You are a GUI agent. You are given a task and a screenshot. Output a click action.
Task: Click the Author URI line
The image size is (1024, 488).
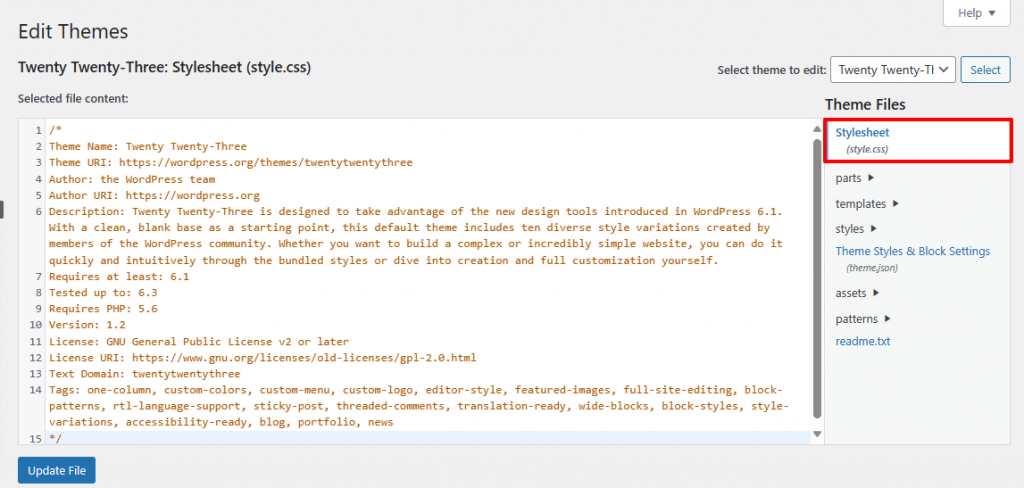[x=154, y=195]
